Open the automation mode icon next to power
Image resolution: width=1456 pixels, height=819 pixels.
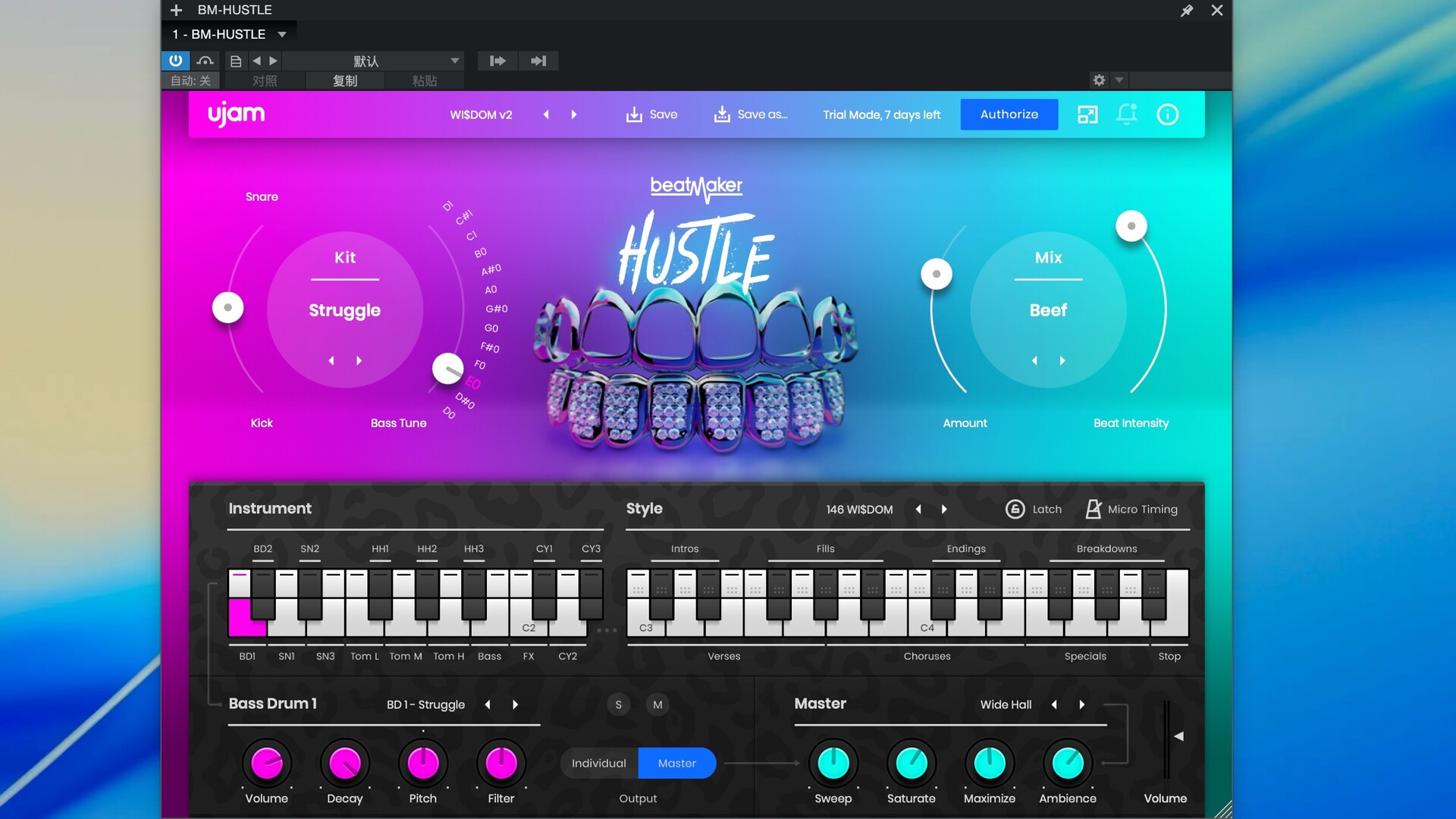click(x=205, y=61)
